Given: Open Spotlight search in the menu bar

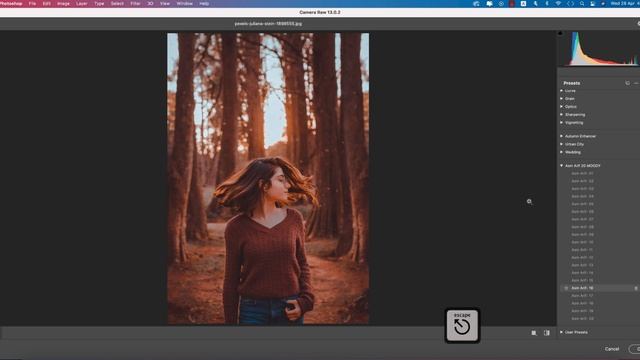Looking at the screenshot, I should (582, 4).
